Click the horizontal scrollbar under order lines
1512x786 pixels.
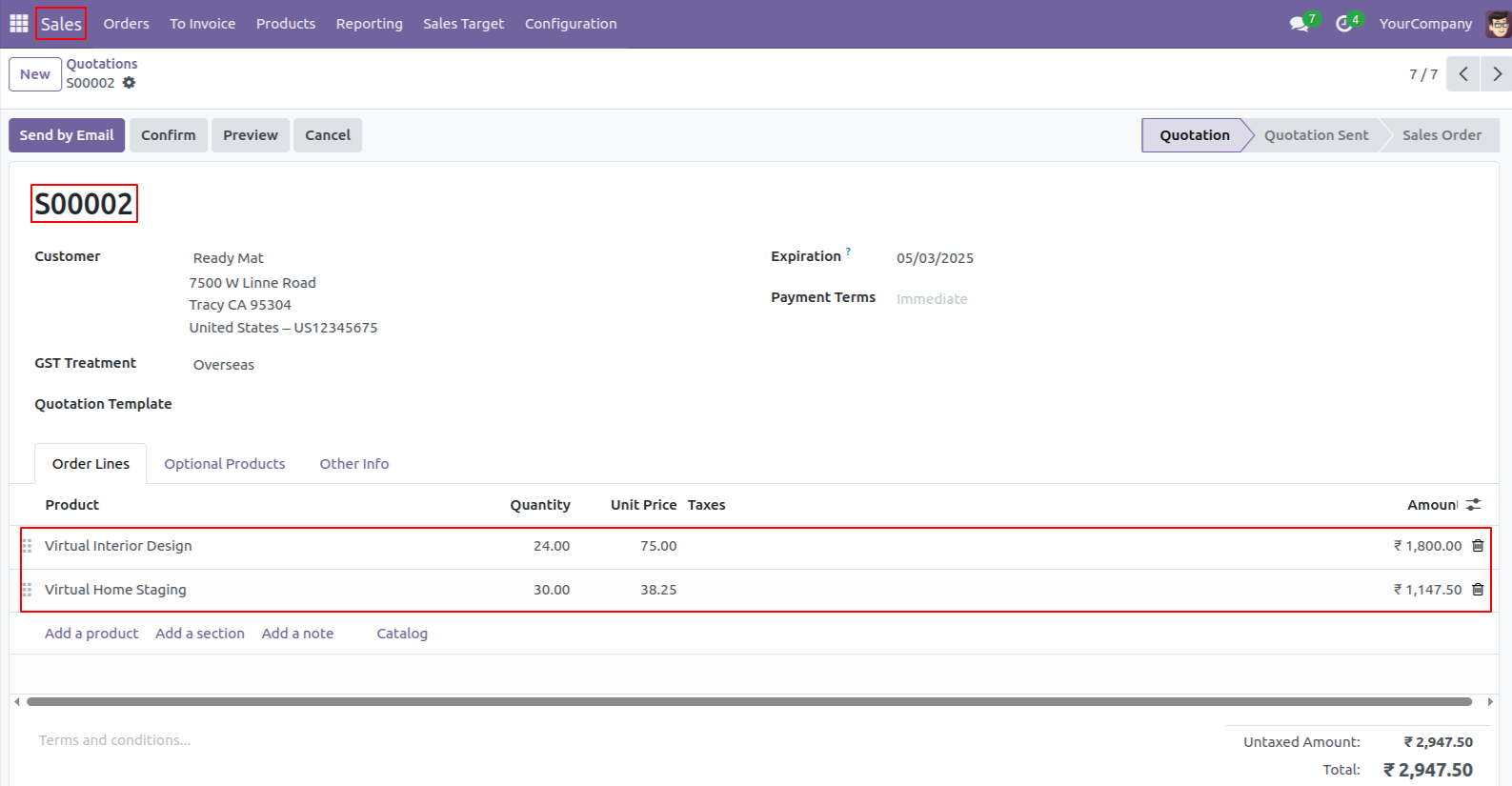[749, 702]
